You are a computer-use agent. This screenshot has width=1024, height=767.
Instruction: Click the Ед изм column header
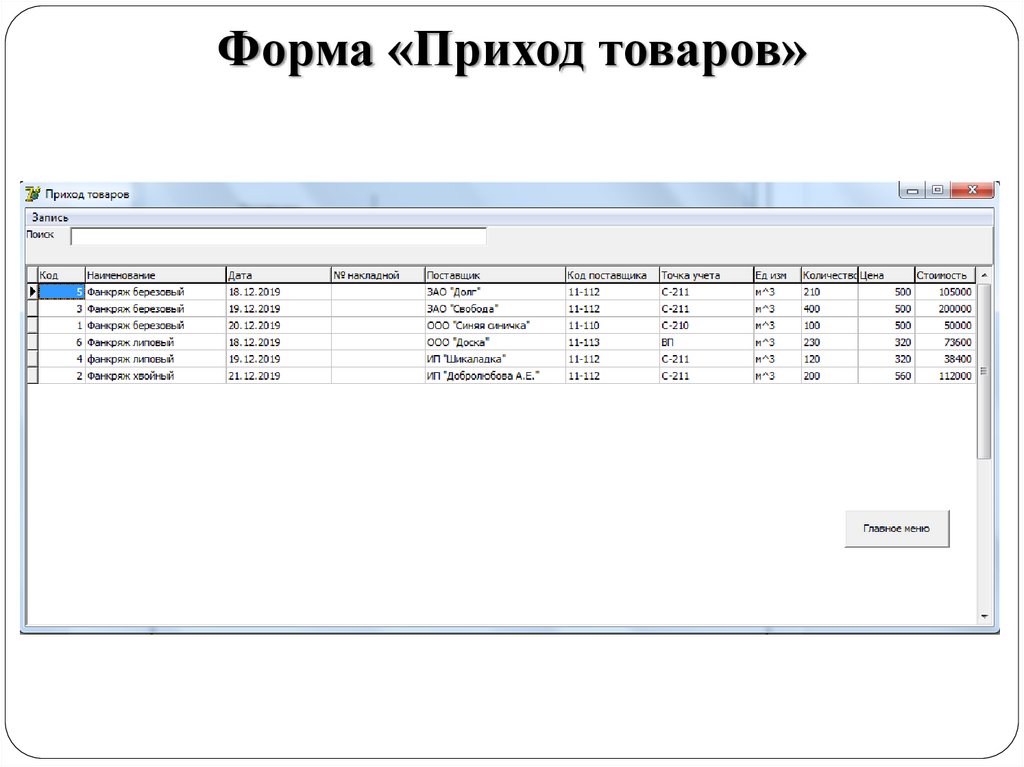coord(777,275)
